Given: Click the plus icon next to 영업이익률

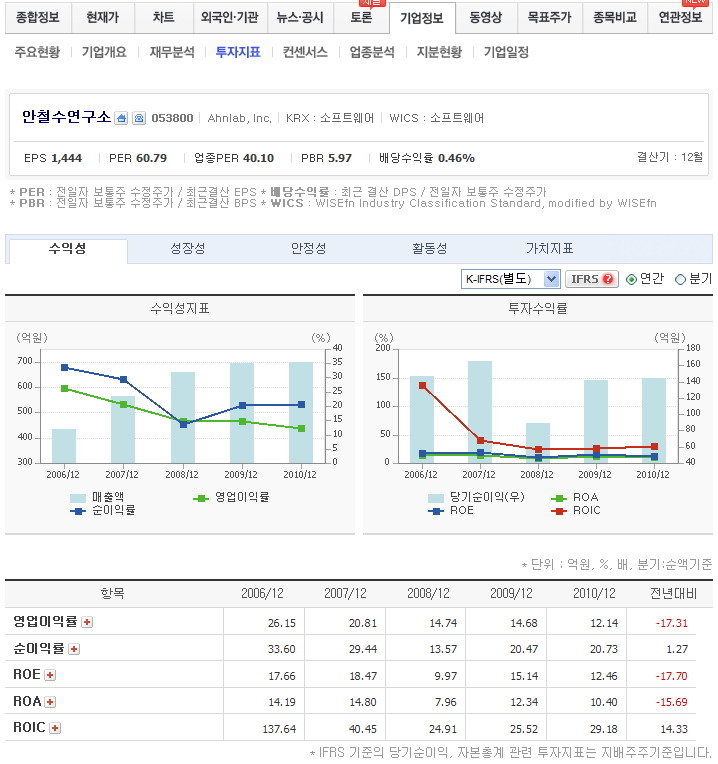Looking at the screenshot, I should [87, 622].
